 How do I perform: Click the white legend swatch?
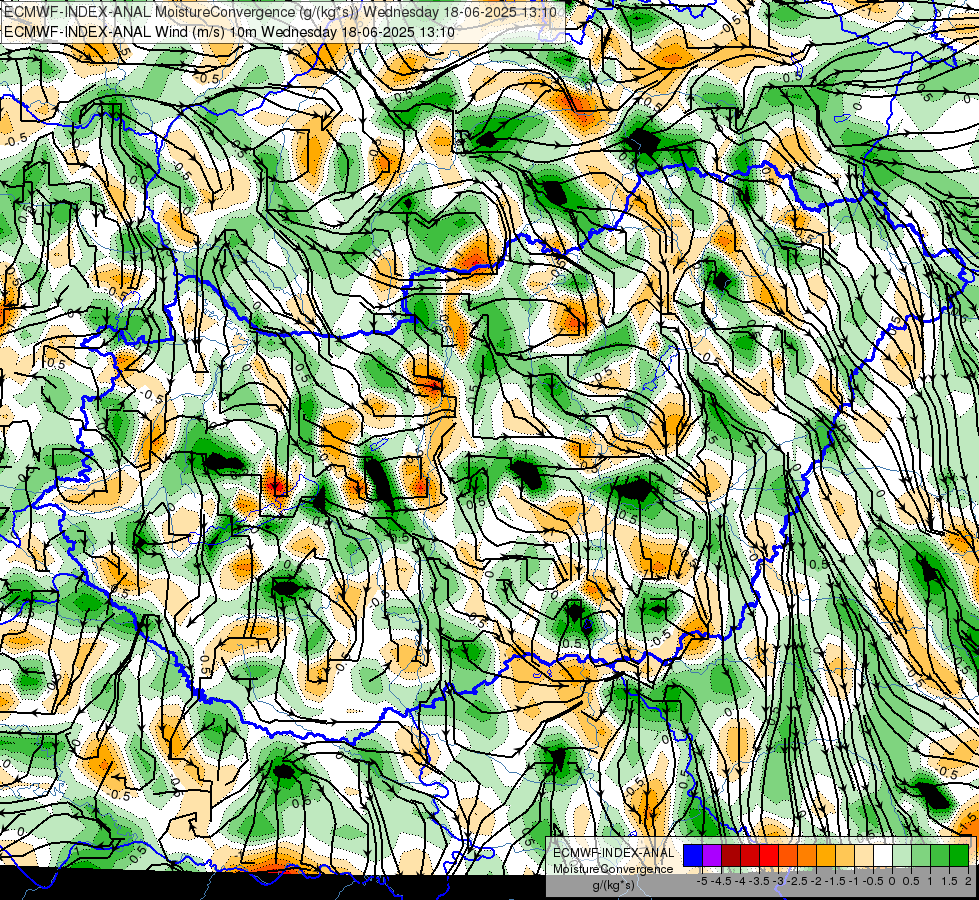point(883,855)
